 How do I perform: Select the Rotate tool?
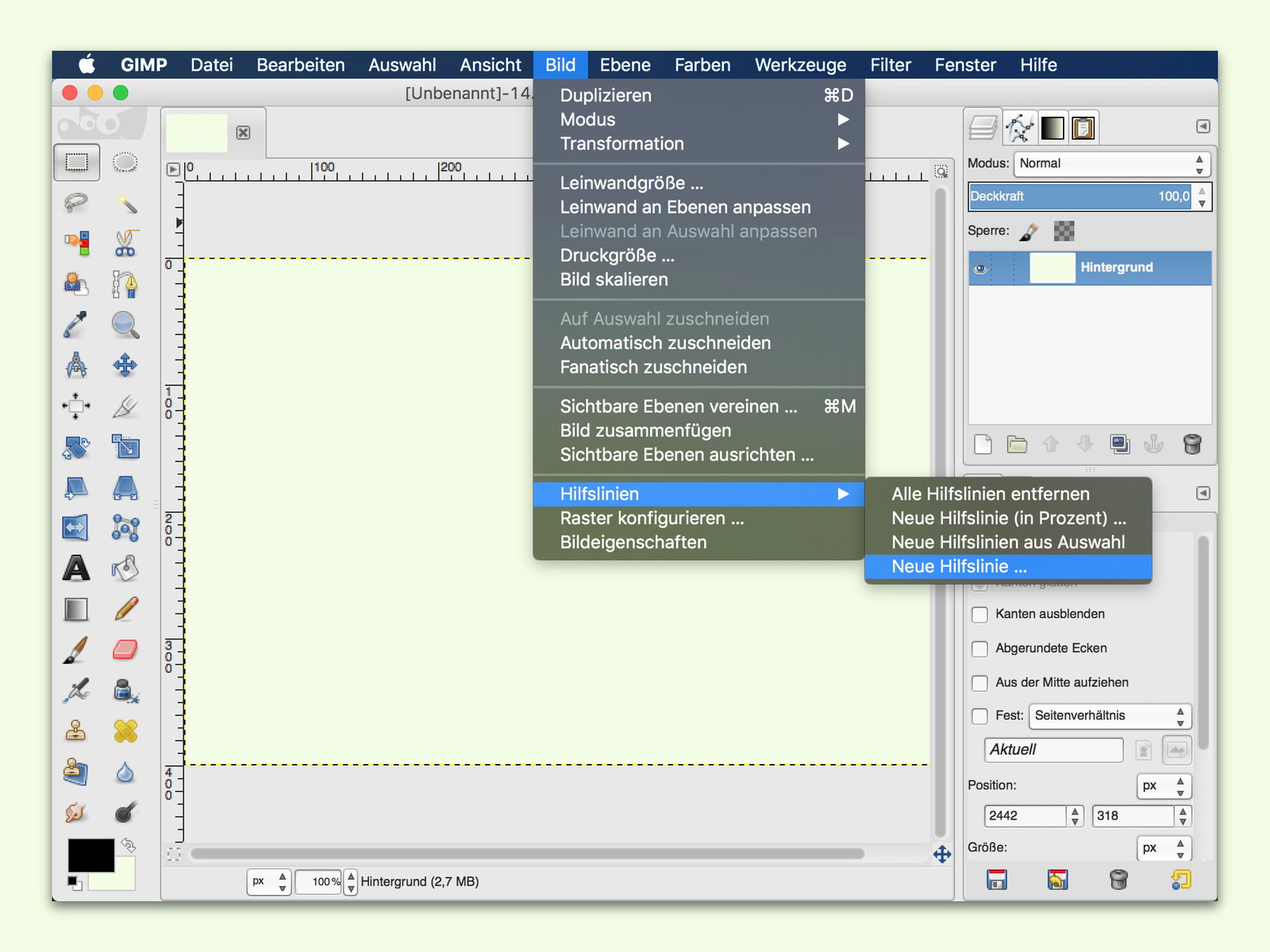click(x=76, y=447)
